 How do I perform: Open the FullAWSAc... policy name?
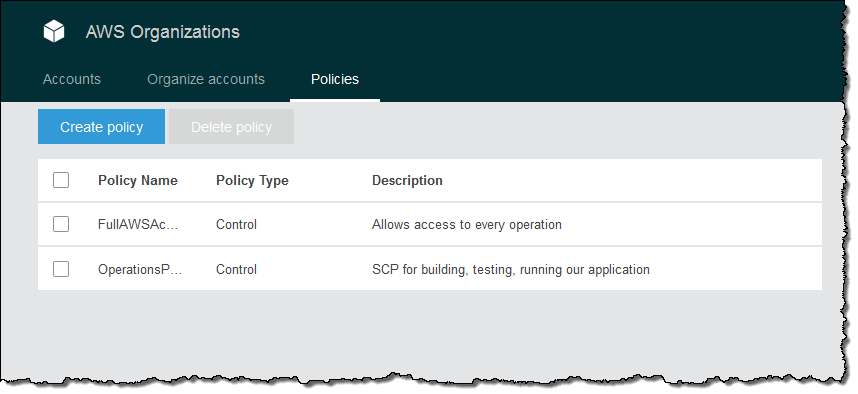point(138,225)
